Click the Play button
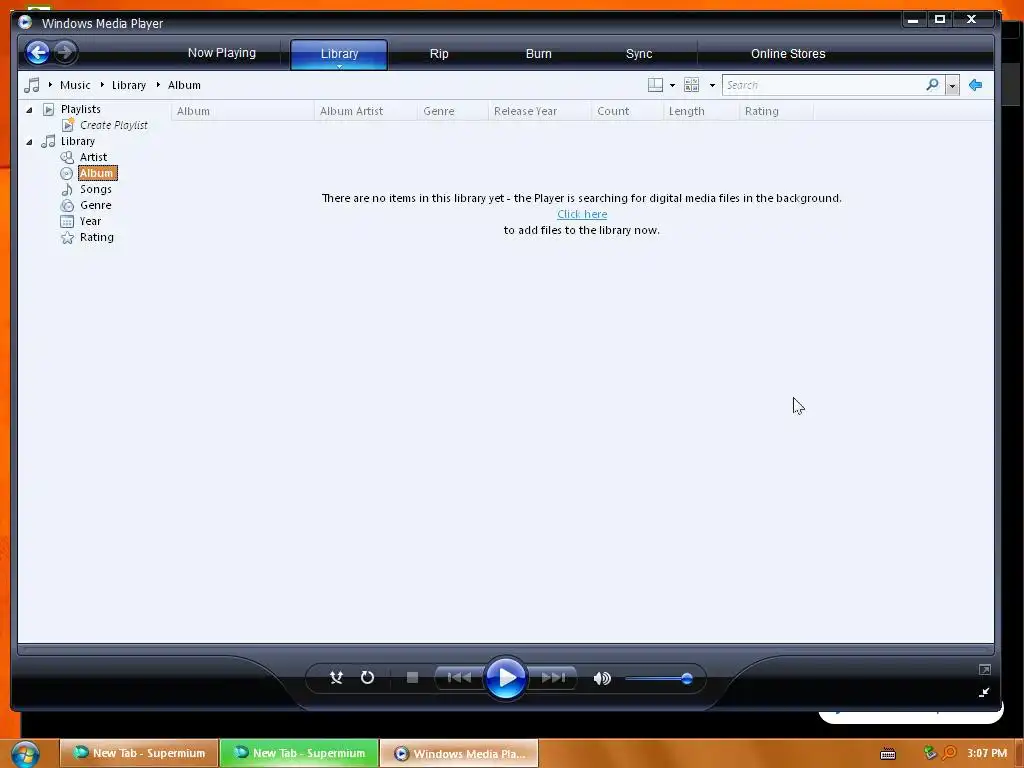1024x768 pixels. click(x=505, y=678)
